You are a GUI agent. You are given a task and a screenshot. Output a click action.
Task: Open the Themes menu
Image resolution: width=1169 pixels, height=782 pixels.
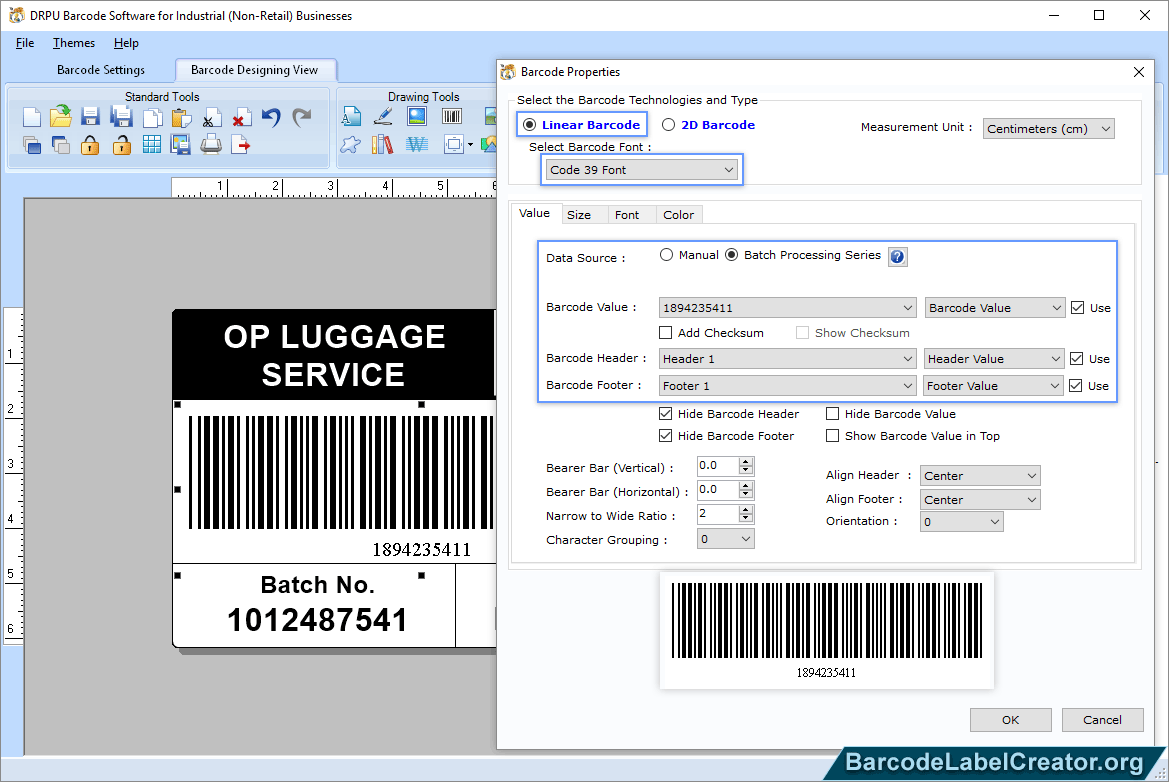click(x=73, y=43)
